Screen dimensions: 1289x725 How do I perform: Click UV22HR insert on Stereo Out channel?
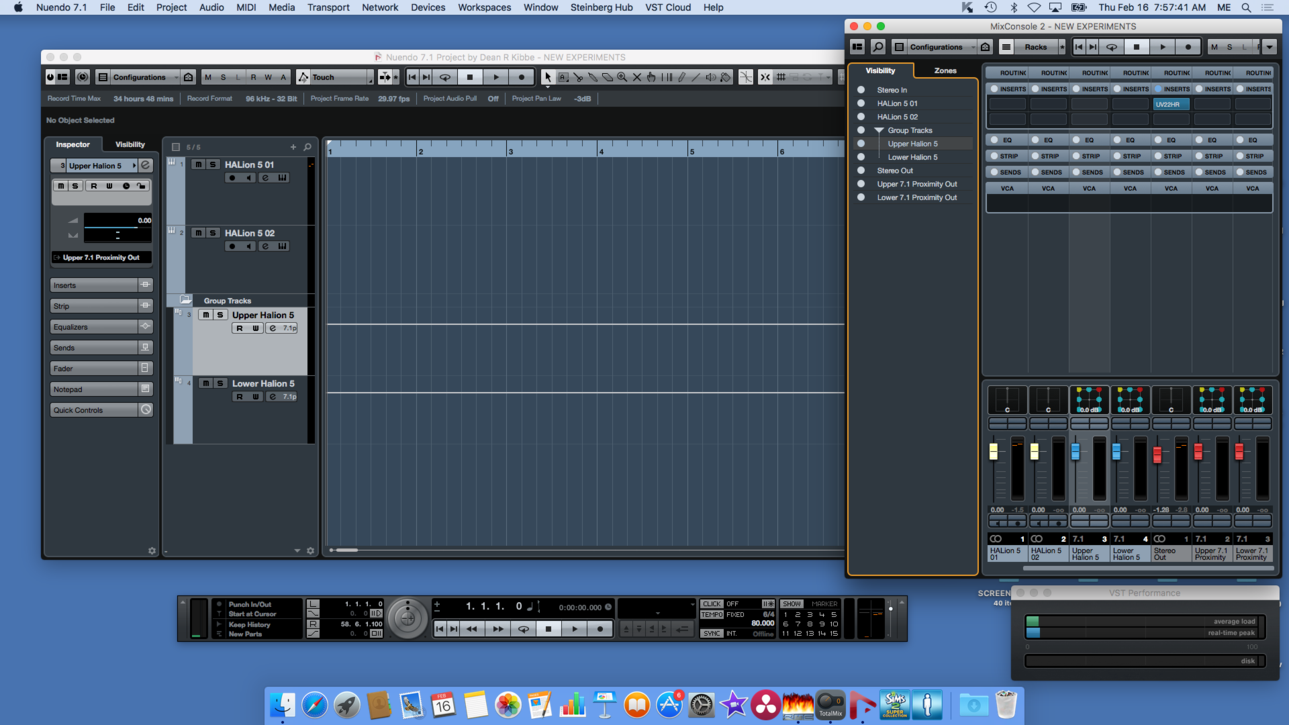point(1170,104)
